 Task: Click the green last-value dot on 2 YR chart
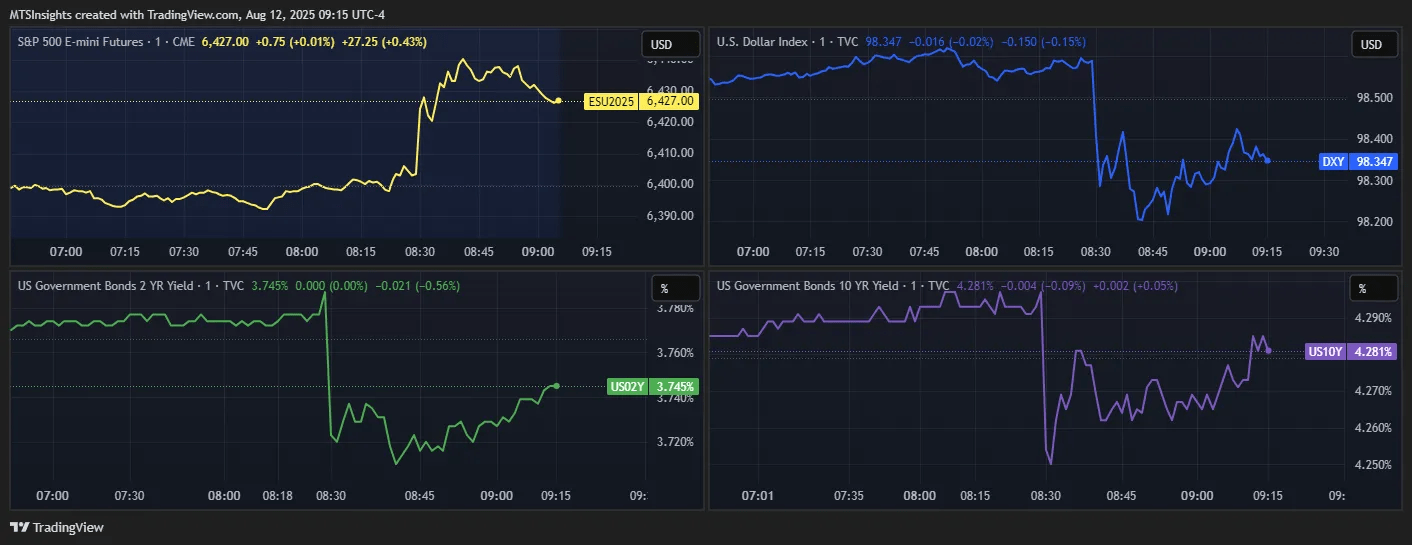coord(556,385)
